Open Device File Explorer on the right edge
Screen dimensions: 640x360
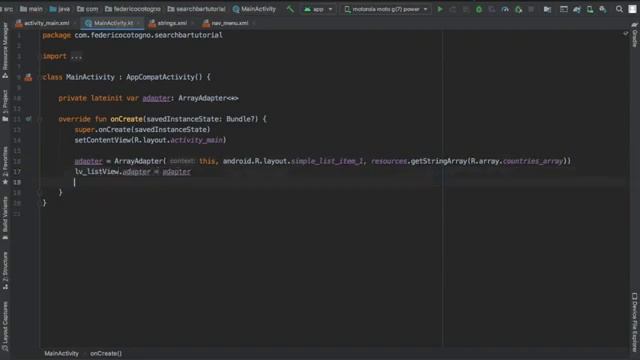click(635, 322)
